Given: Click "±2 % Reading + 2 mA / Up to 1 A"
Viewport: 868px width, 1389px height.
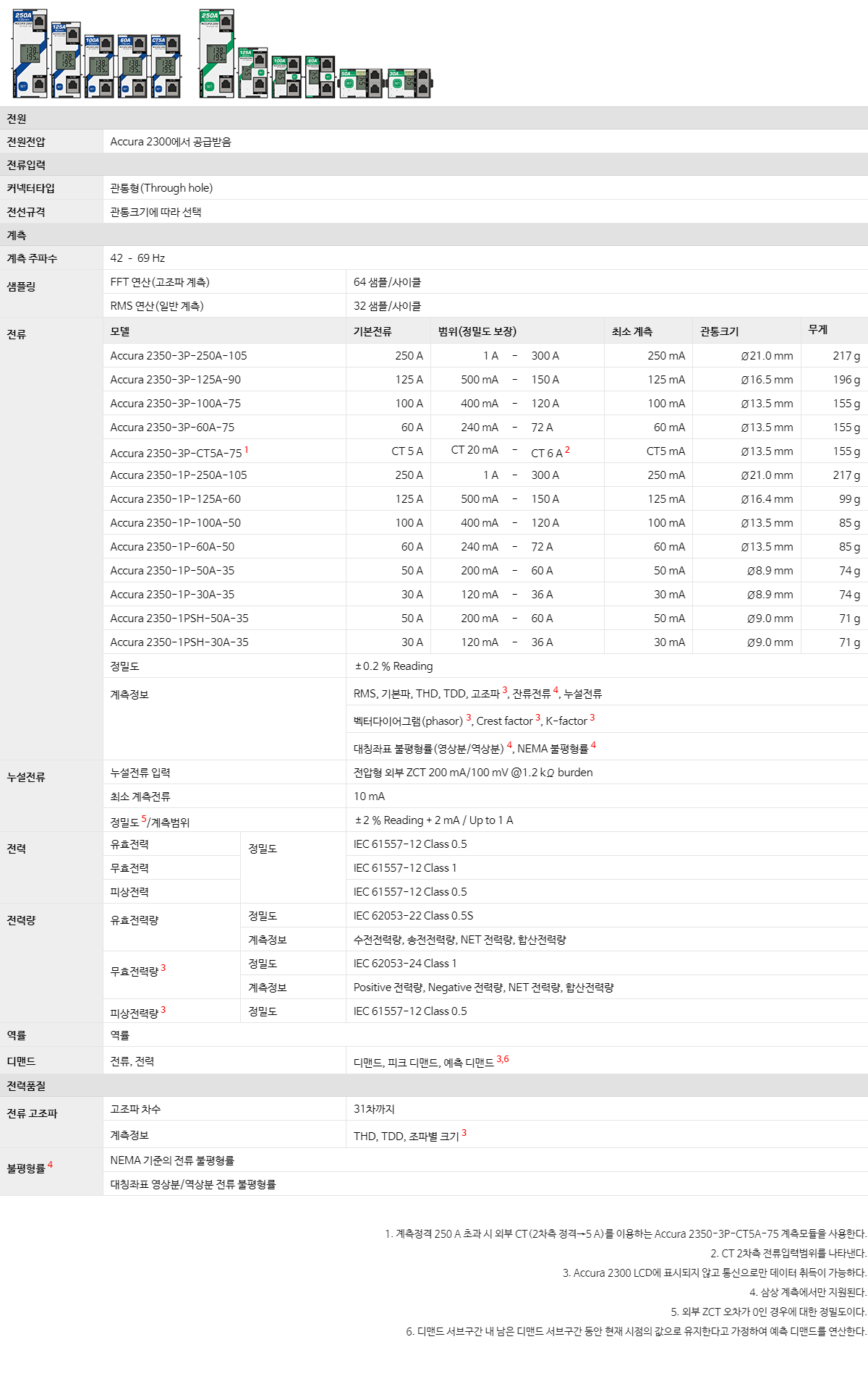Looking at the screenshot, I should pyautogui.click(x=433, y=820).
